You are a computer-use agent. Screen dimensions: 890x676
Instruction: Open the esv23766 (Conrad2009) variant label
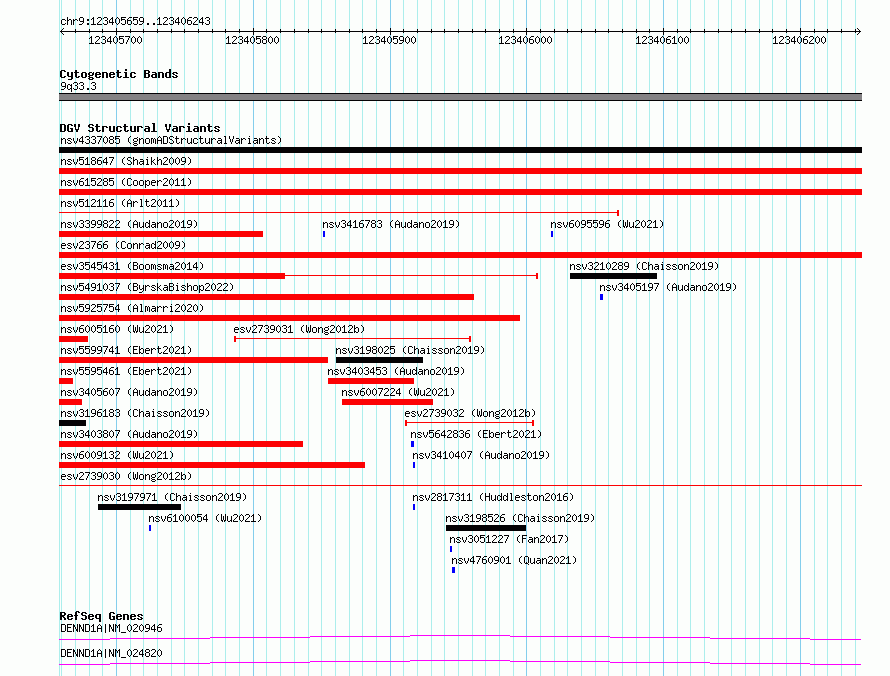tap(123, 245)
